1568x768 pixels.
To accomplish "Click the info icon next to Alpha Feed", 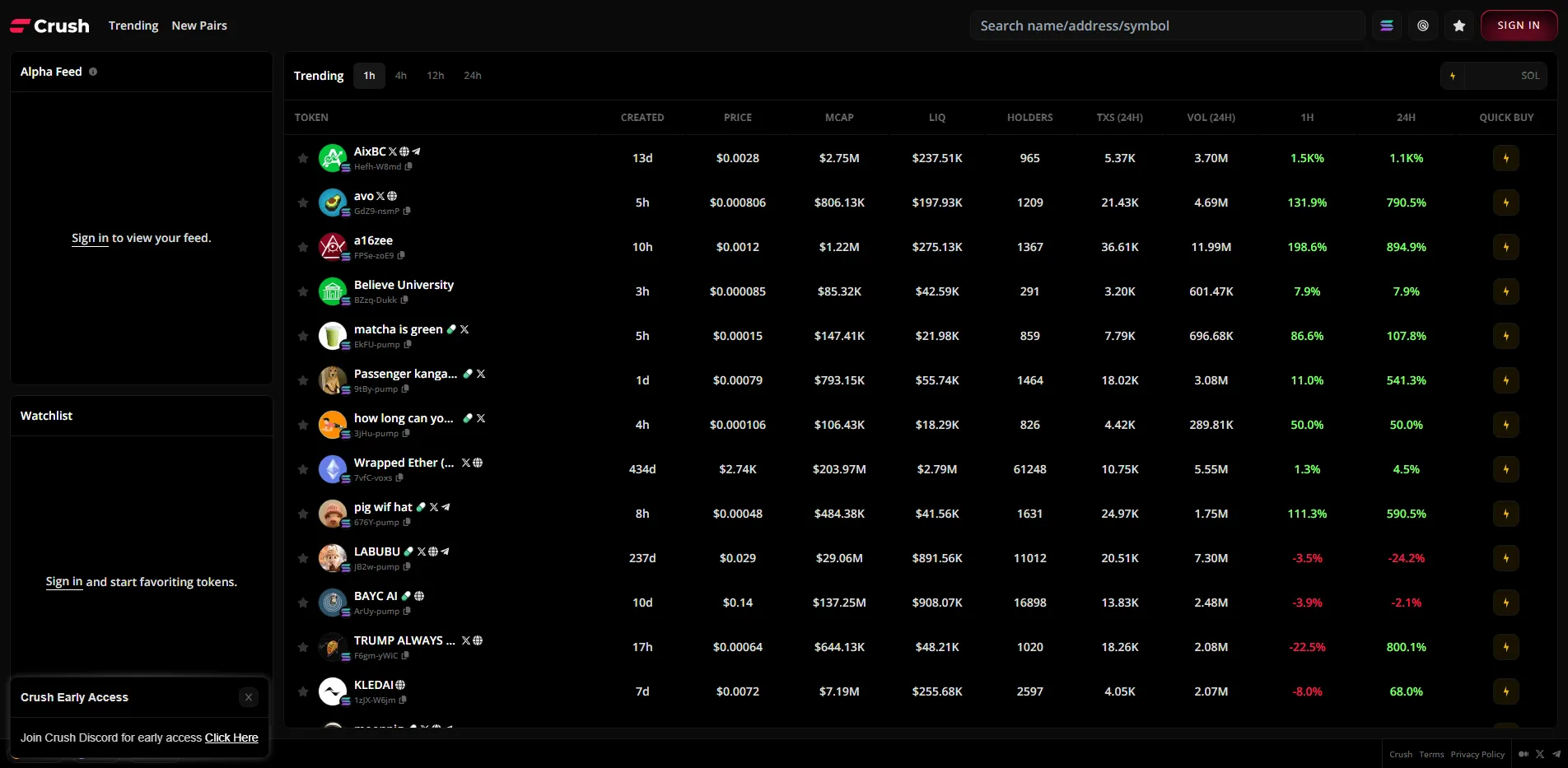I will pyautogui.click(x=93, y=72).
